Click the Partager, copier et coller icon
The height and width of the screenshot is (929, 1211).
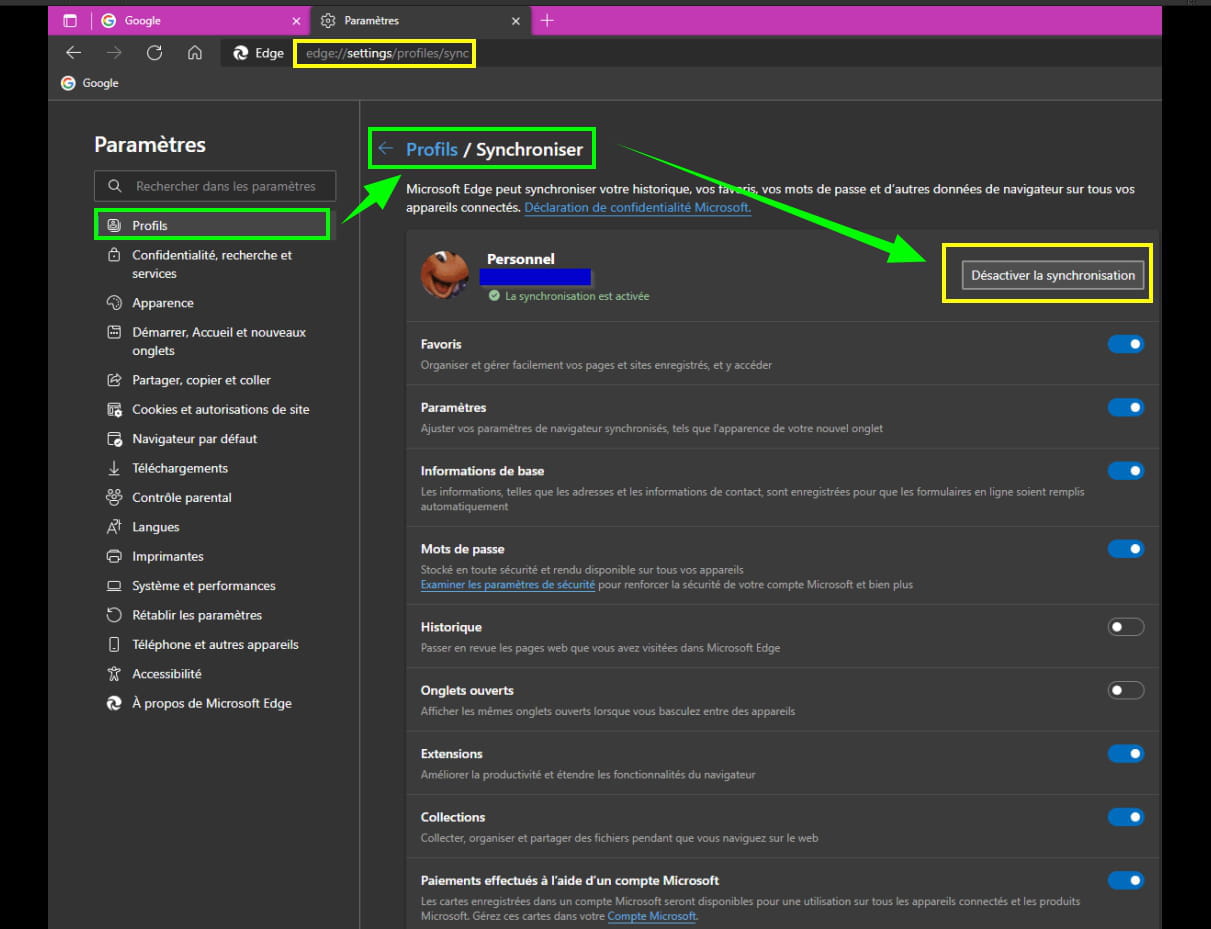[114, 380]
